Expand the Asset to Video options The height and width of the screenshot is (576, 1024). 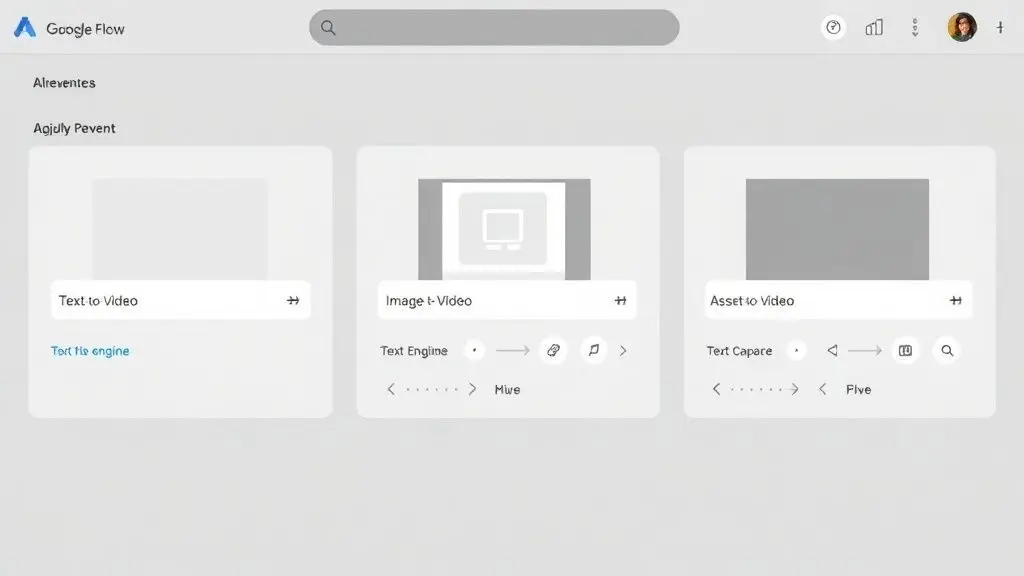point(955,301)
